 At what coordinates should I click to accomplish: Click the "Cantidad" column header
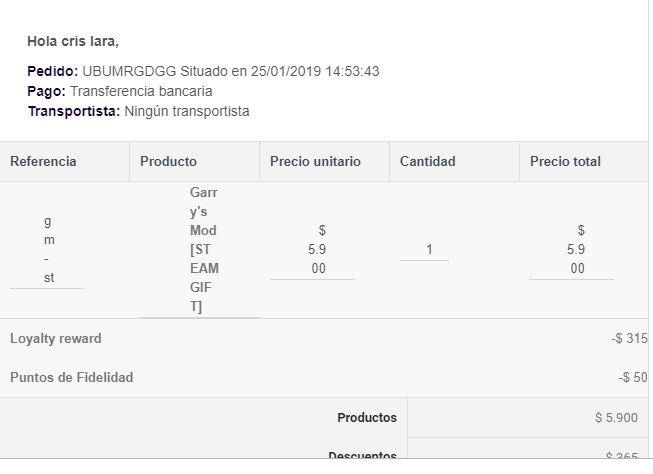(x=427, y=161)
